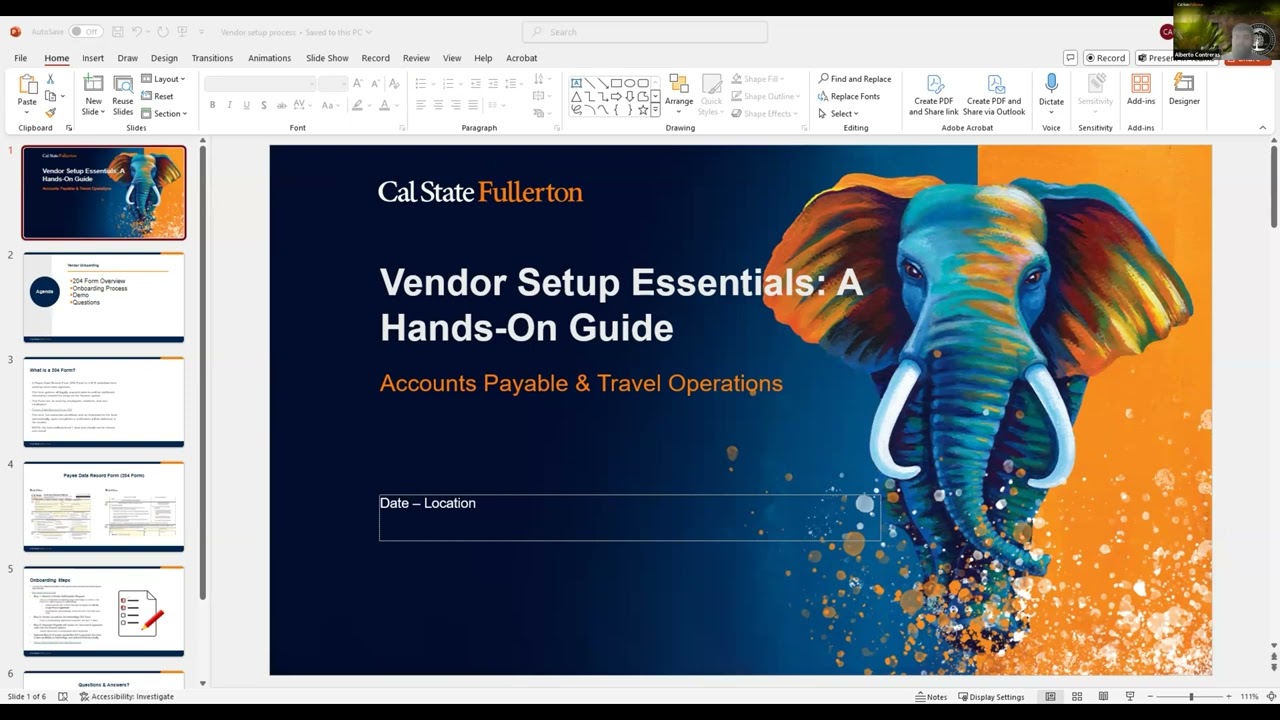
Task: Toggle Underline formatting
Action: 246,105
